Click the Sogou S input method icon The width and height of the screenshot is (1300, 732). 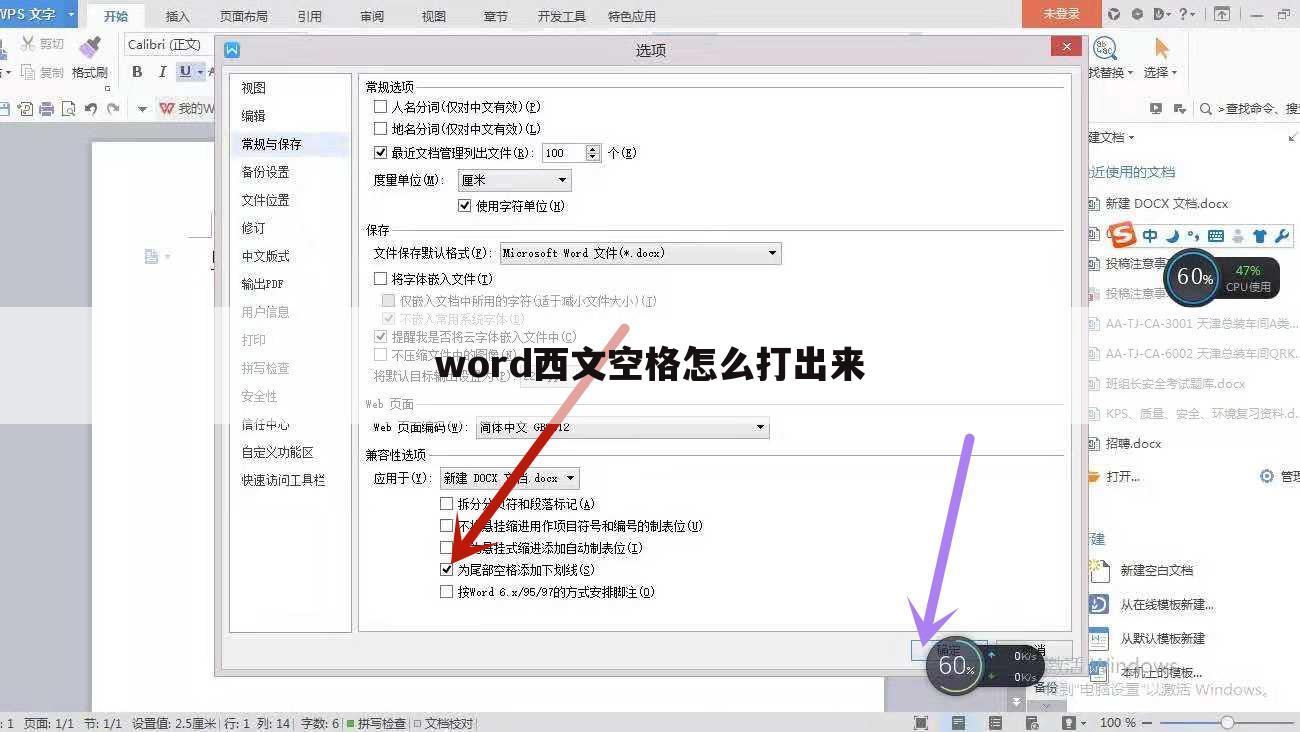pos(1123,235)
